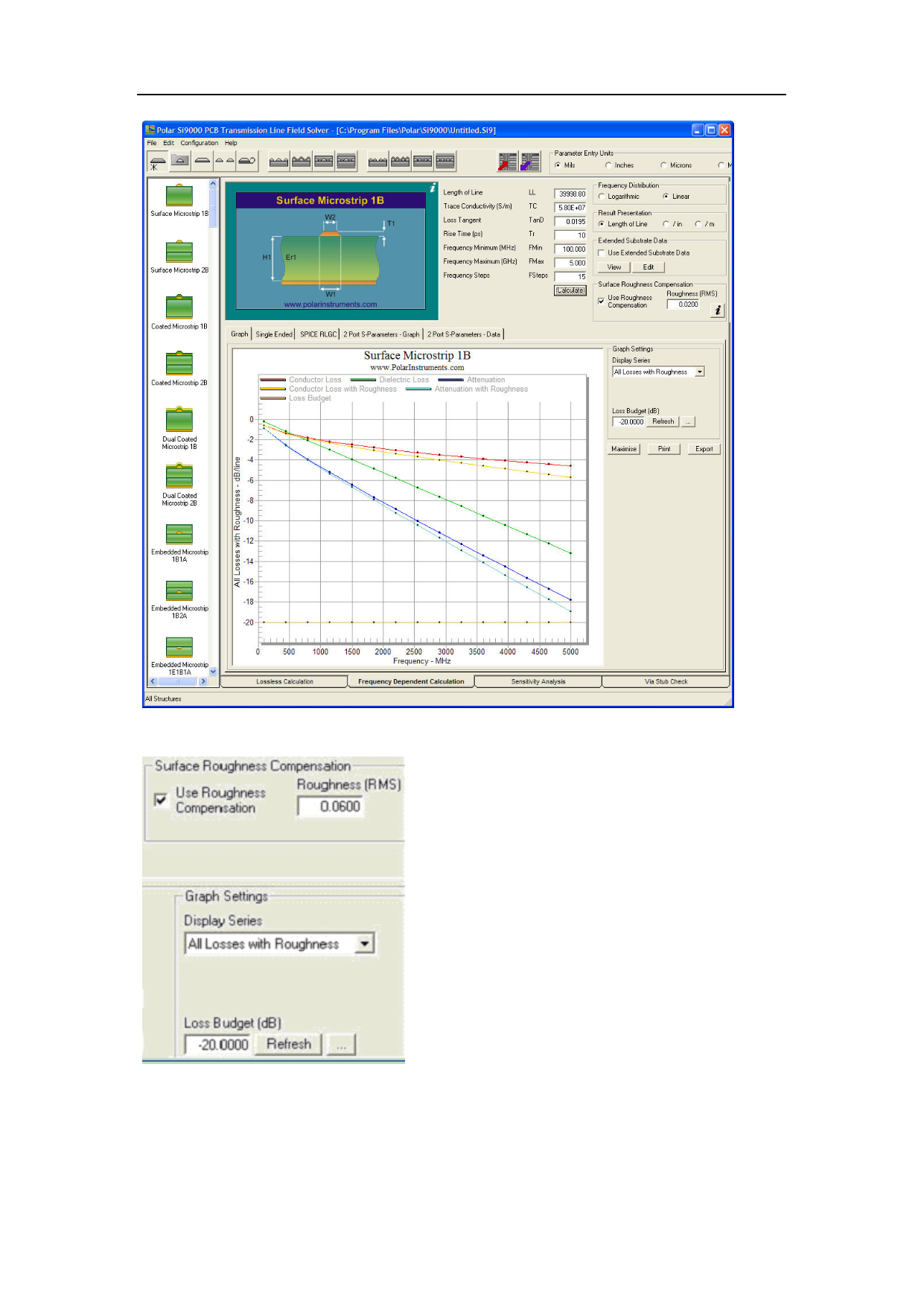Viewport: 924px width, 1306px height.
Task: Click the purple arrow toolbar icon
Action: (529, 162)
